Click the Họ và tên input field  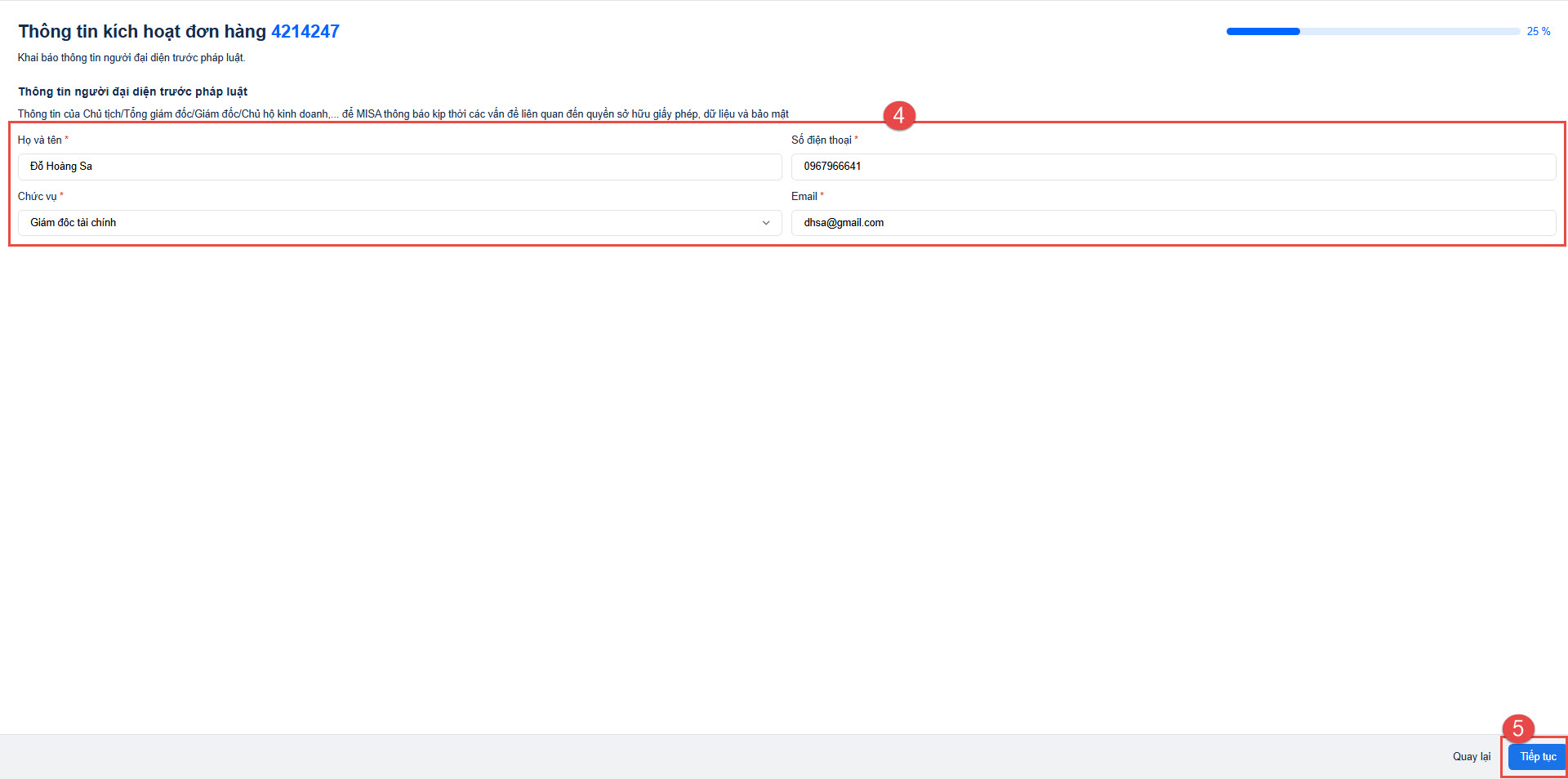[x=399, y=167]
